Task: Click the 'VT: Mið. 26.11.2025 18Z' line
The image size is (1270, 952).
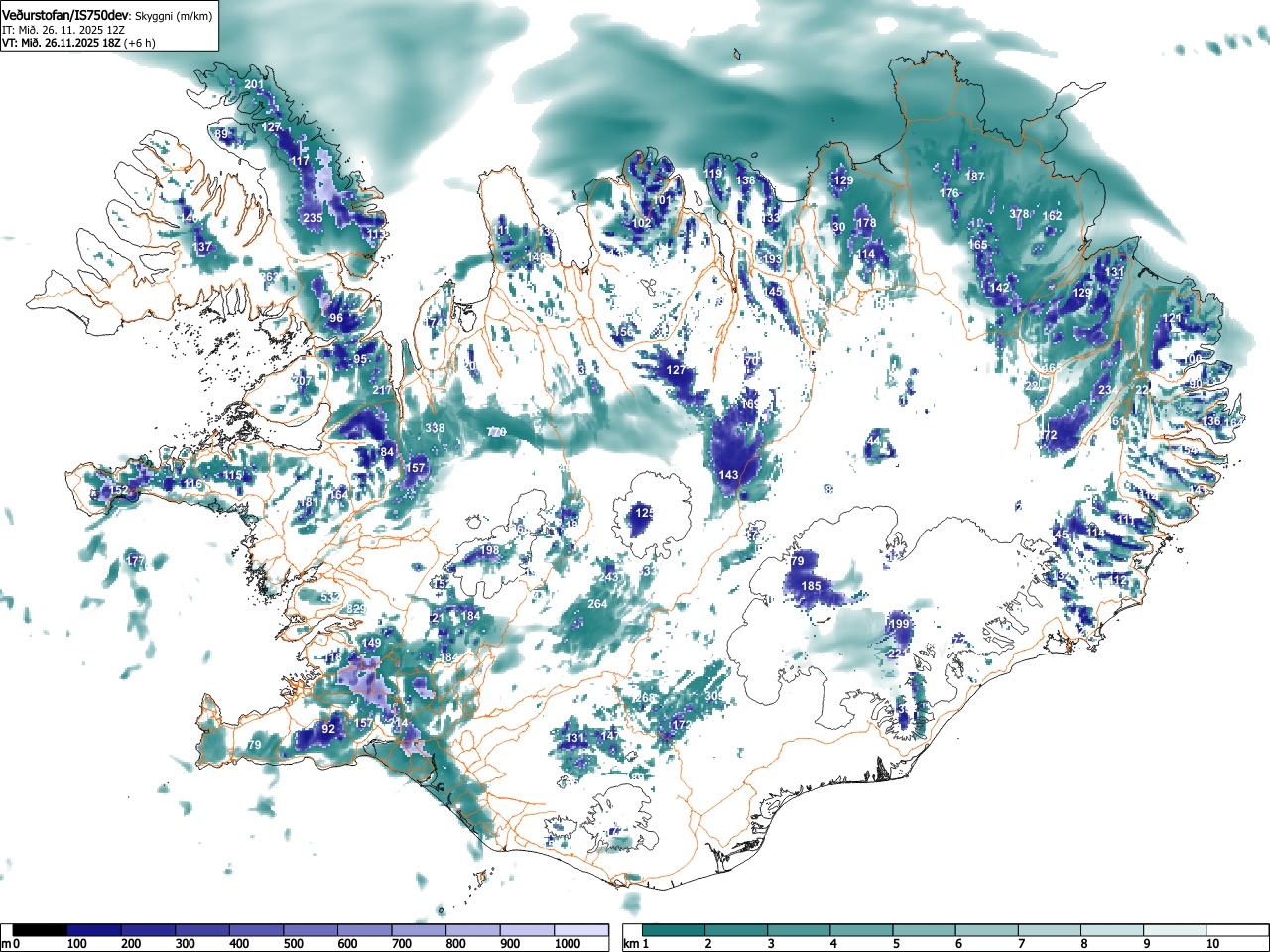Action: point(62,43)
